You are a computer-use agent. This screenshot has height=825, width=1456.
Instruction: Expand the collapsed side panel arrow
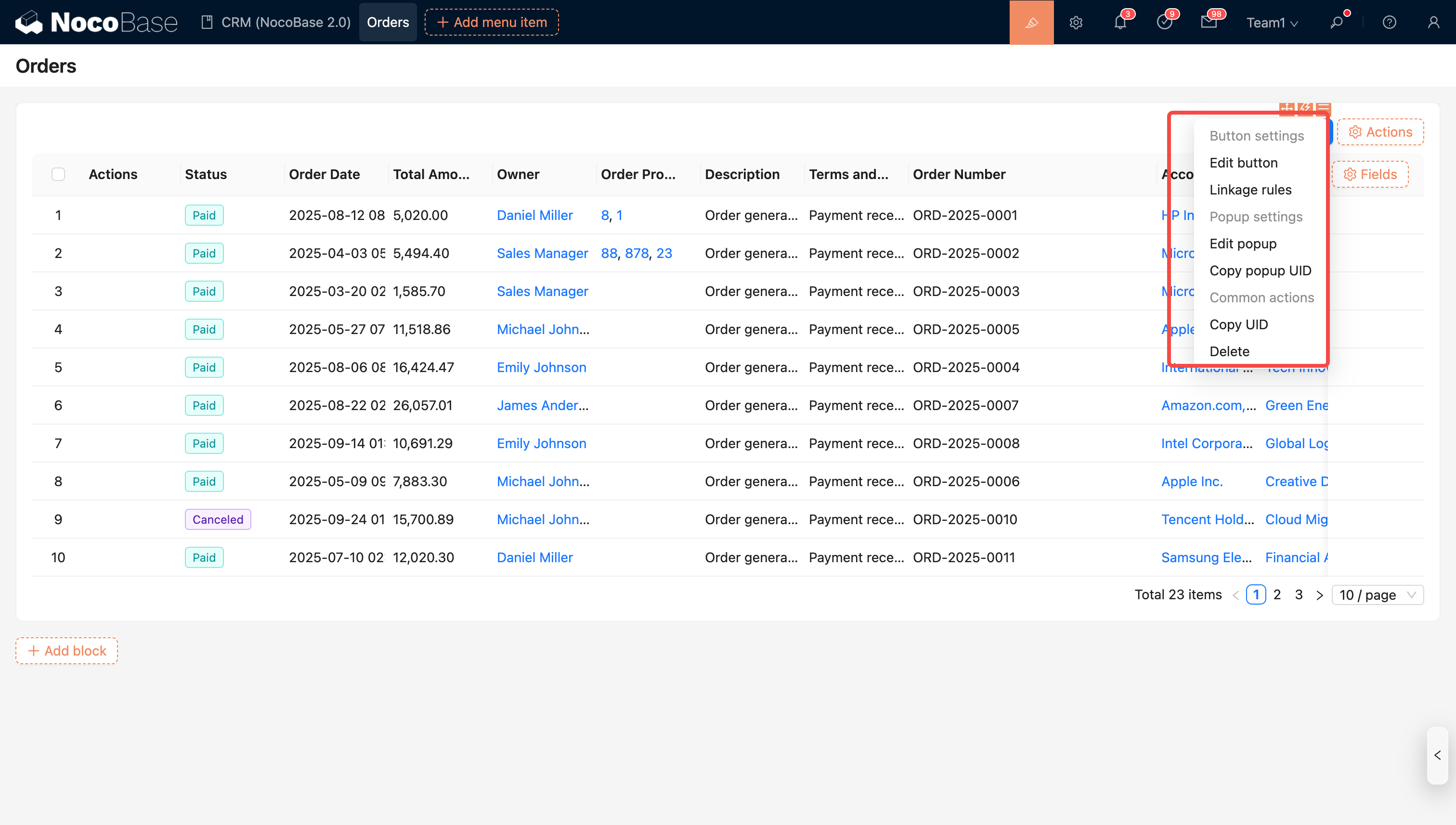tap(1437, 755)
